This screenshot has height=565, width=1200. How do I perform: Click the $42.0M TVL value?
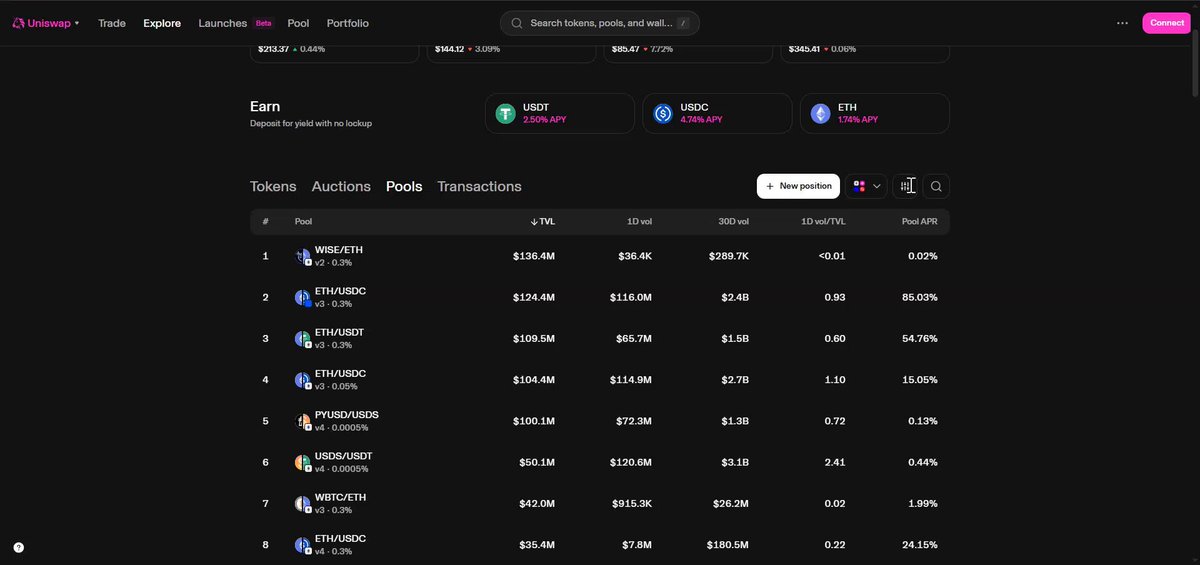[x=537, y=503]
